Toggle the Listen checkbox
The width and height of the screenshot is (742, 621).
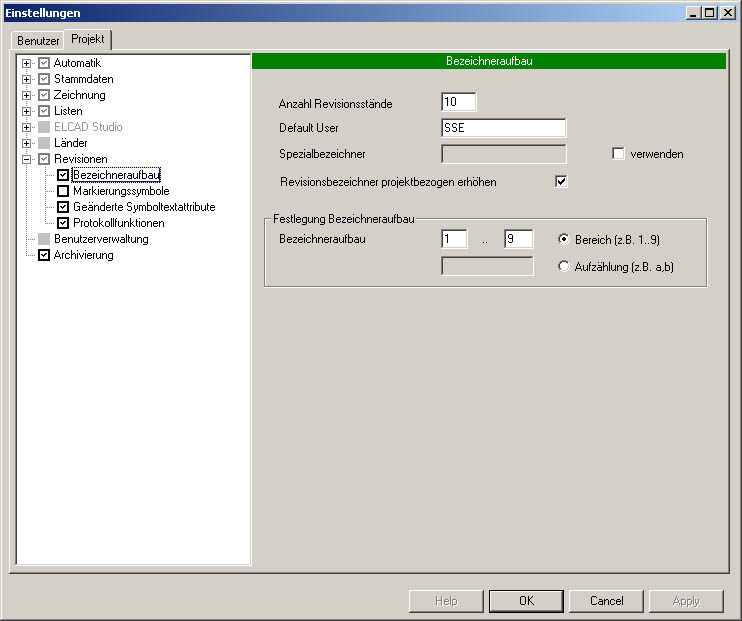point(44,111)
